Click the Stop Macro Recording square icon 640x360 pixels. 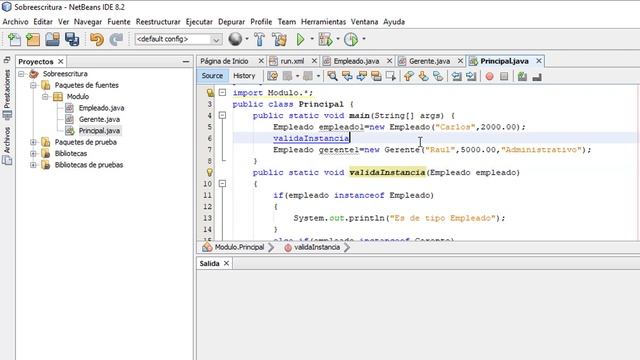[x=504, y=76]
